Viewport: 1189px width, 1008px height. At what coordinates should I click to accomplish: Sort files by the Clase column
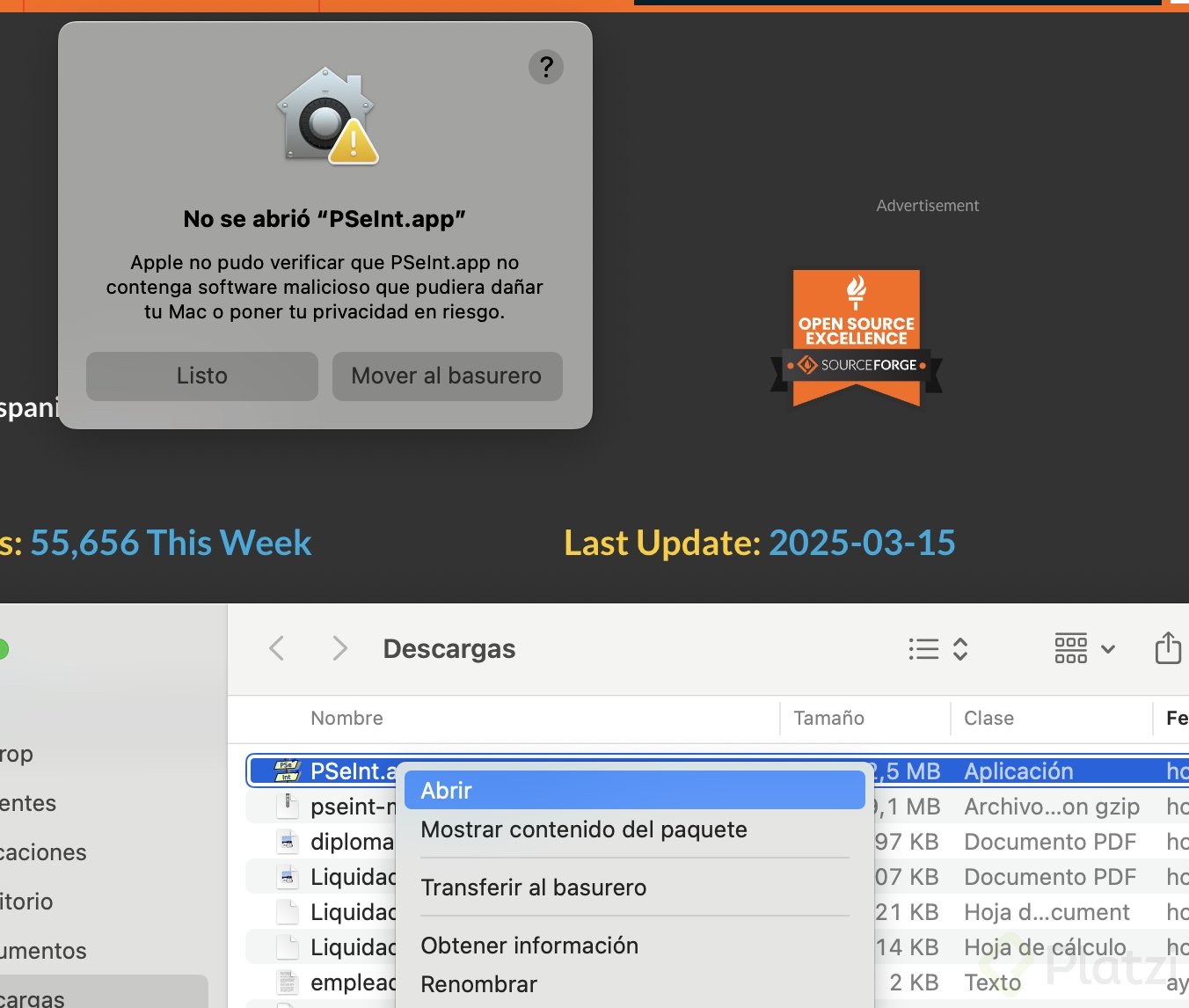[x=988, y=719]
